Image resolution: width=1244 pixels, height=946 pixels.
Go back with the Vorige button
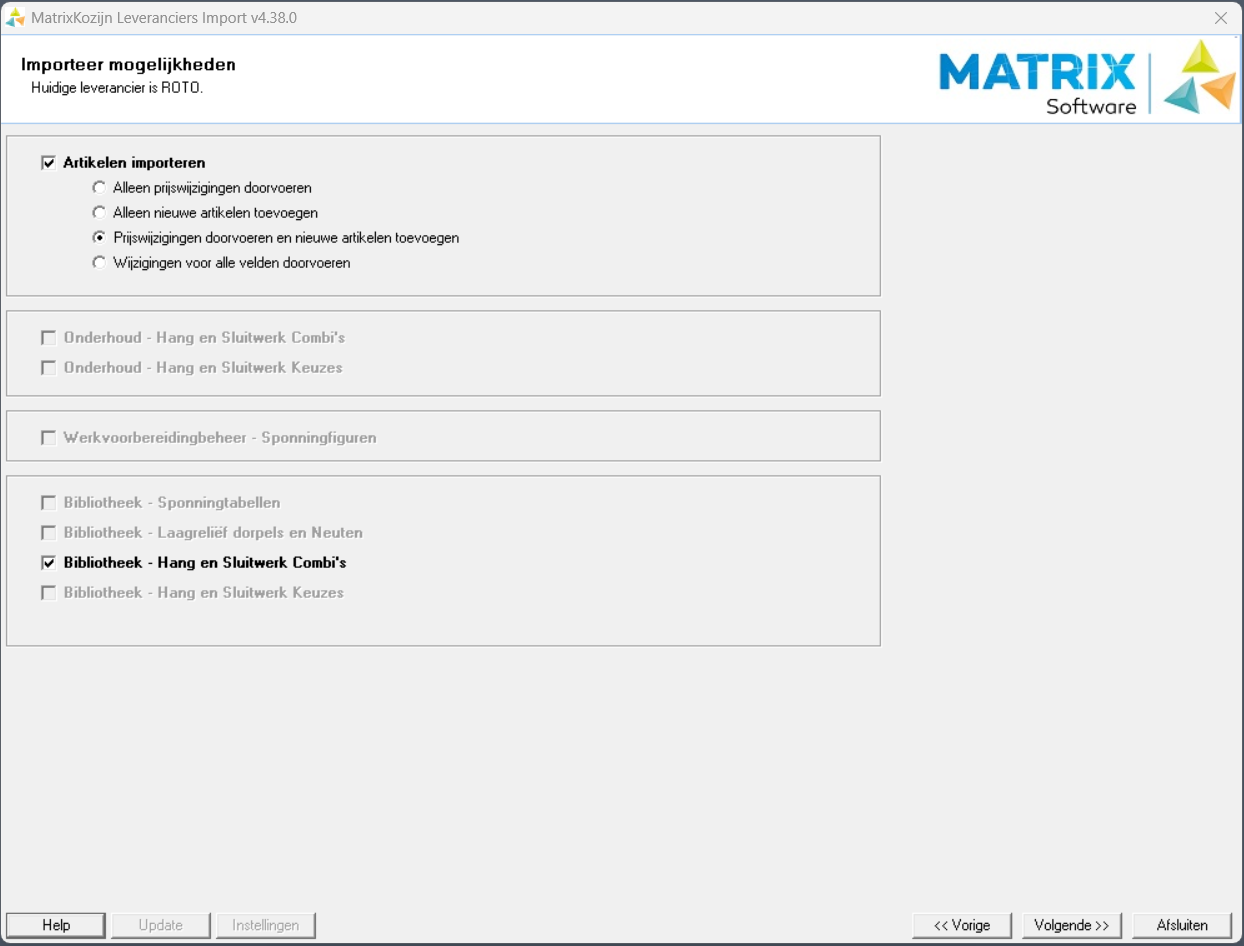962,926
